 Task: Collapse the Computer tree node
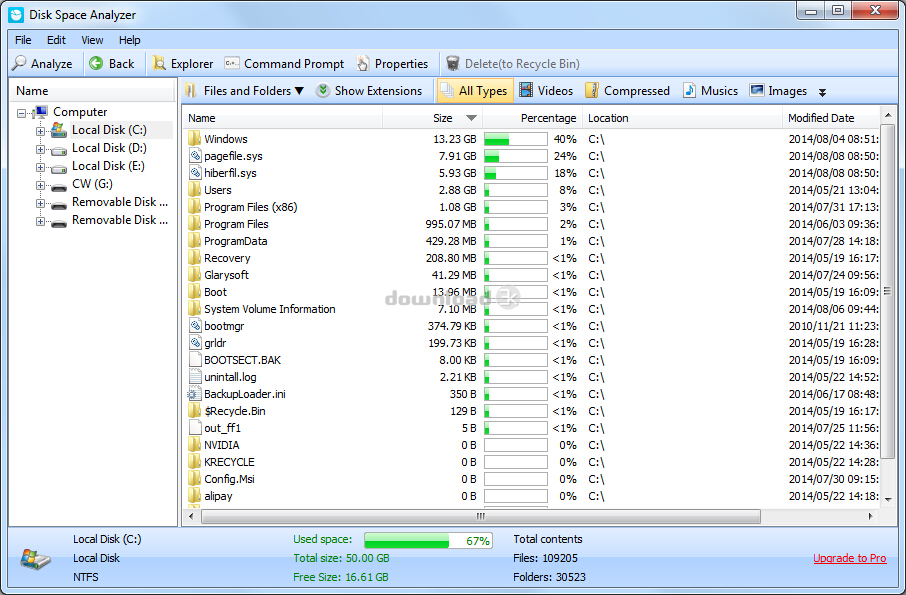pyautogui.click(x=21, y=113)
